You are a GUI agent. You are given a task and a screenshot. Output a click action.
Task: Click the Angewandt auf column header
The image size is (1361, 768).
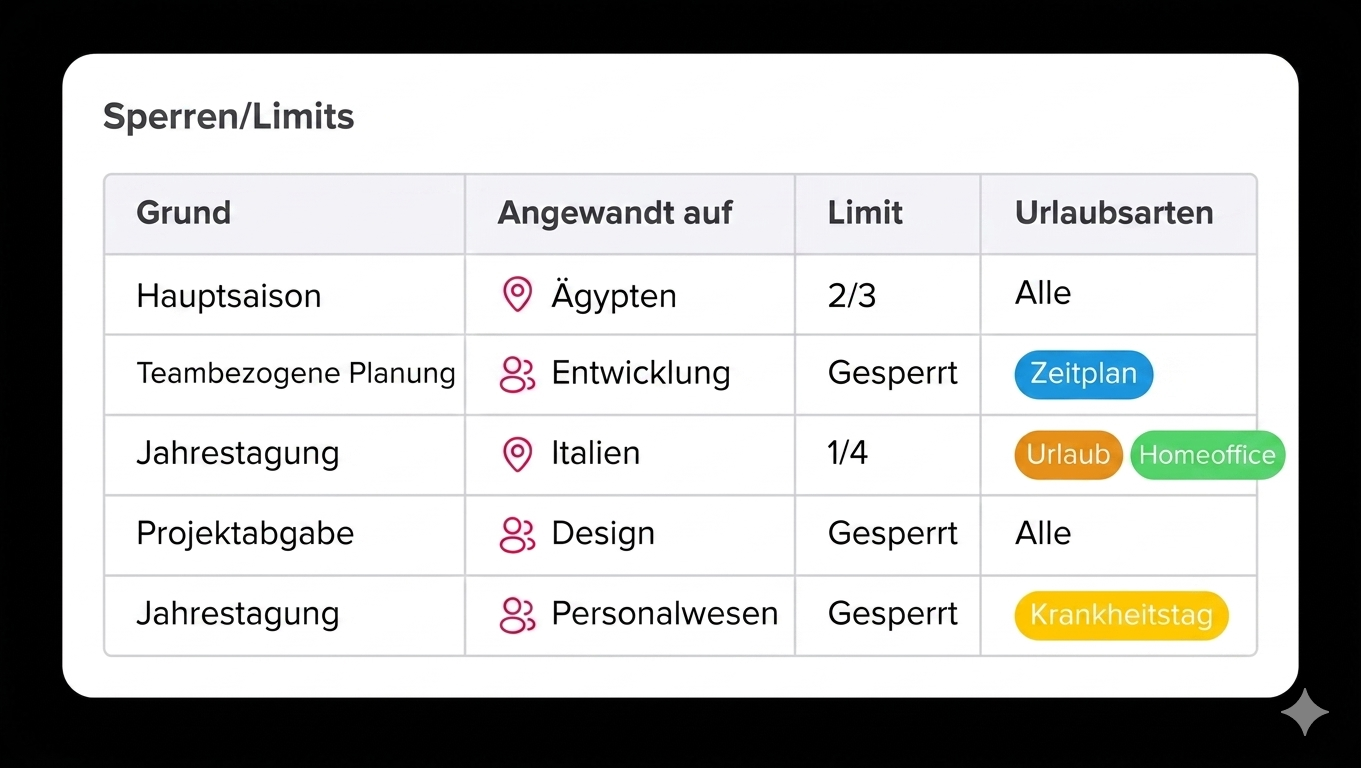tap(615, 213)
